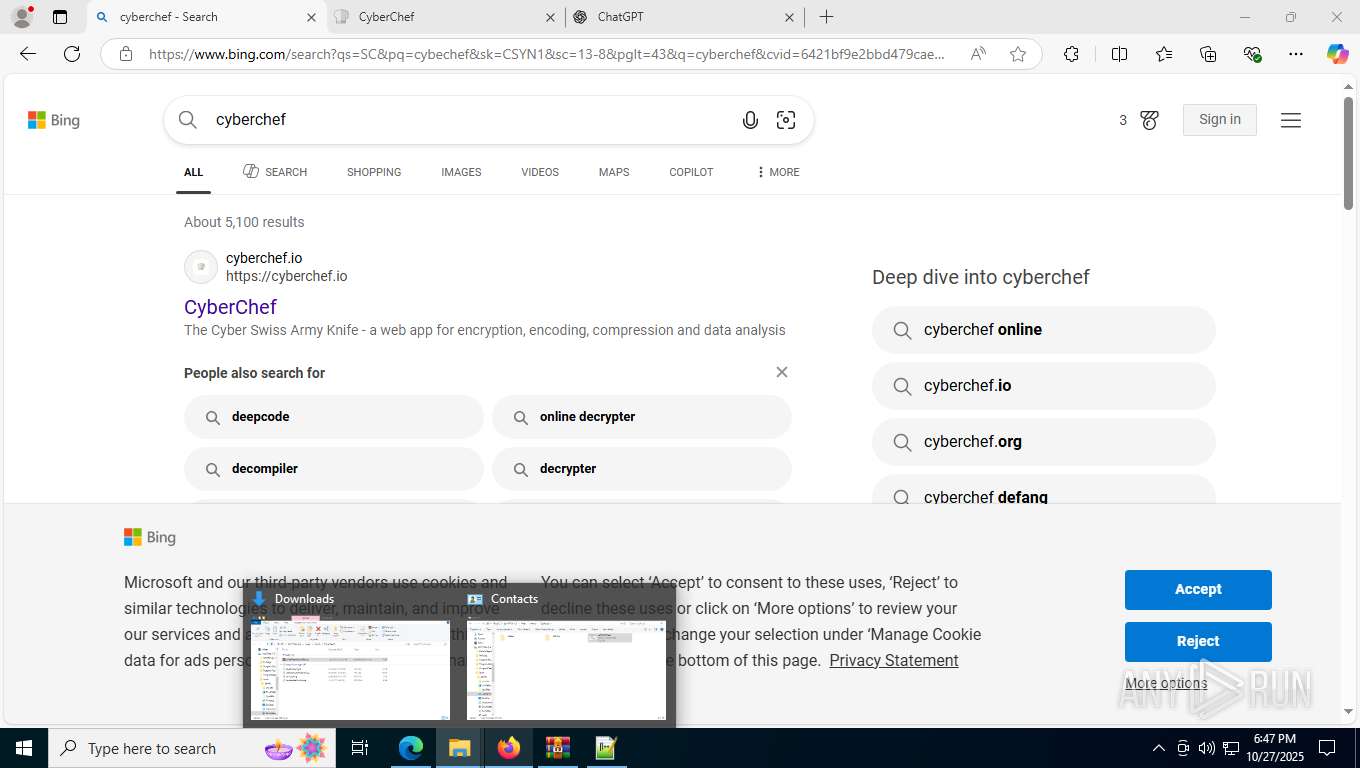
Task: Open the Windows Start menu
Action: (23, 748)
